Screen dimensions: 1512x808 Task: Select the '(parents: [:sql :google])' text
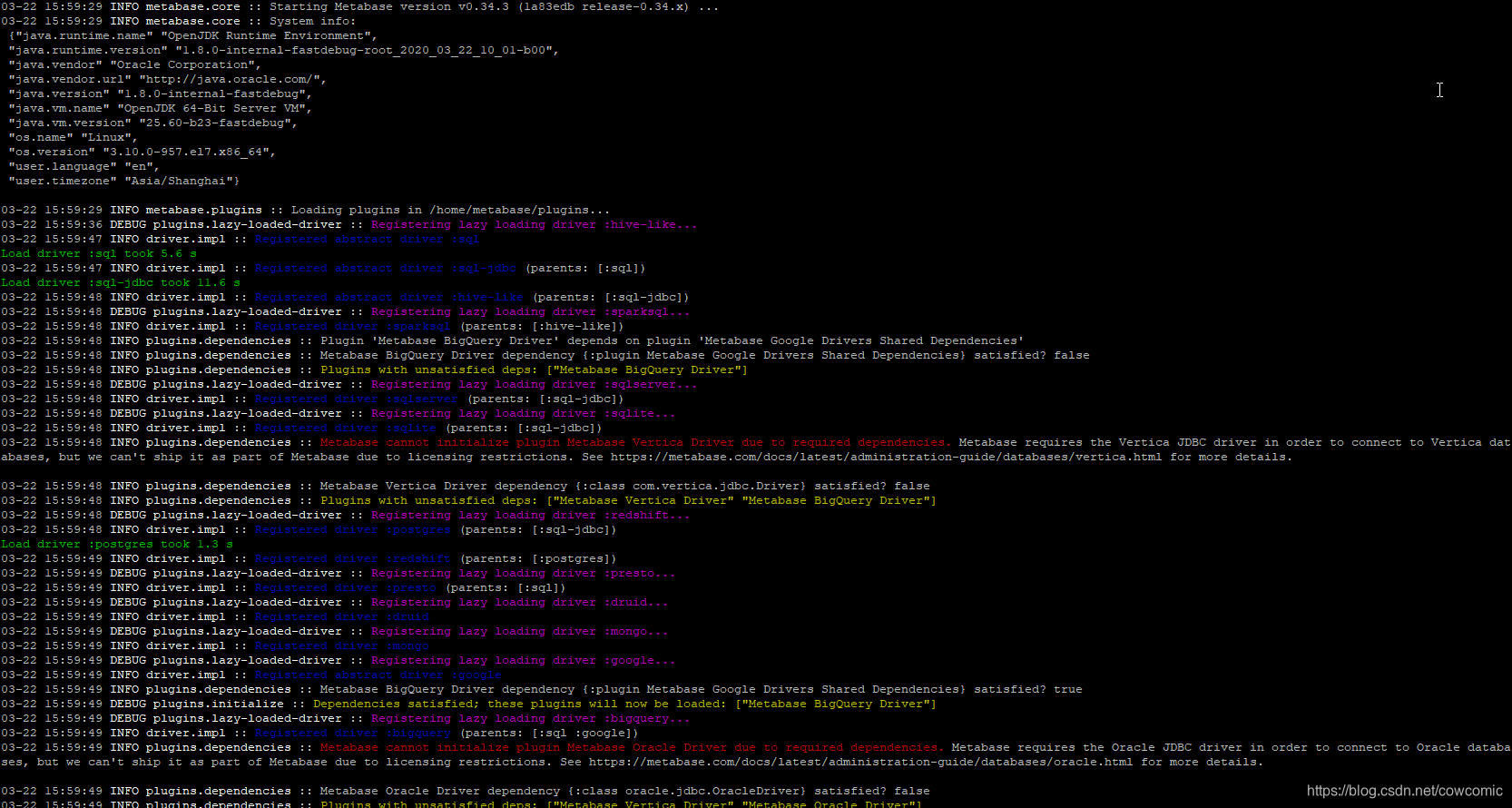click(x=549, y=733)
